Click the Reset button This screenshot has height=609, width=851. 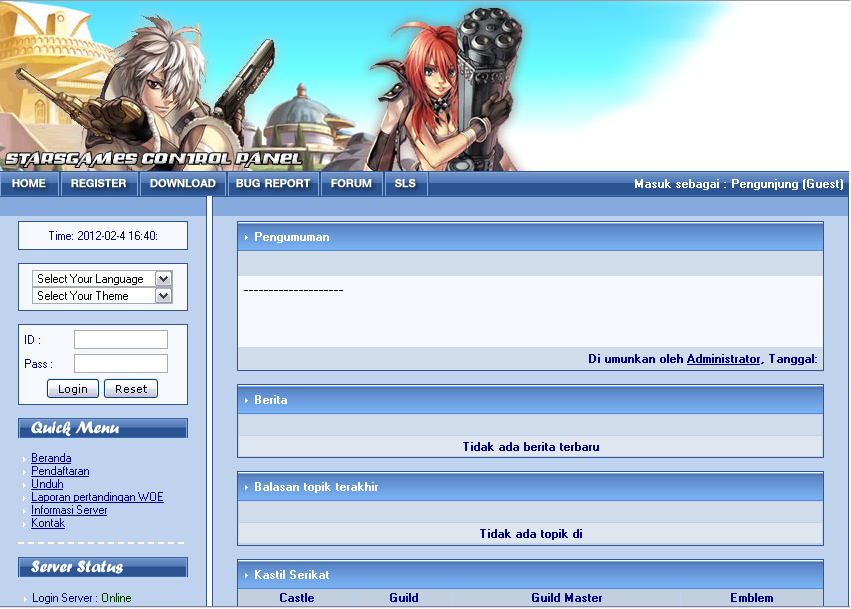tap(131, 389)
